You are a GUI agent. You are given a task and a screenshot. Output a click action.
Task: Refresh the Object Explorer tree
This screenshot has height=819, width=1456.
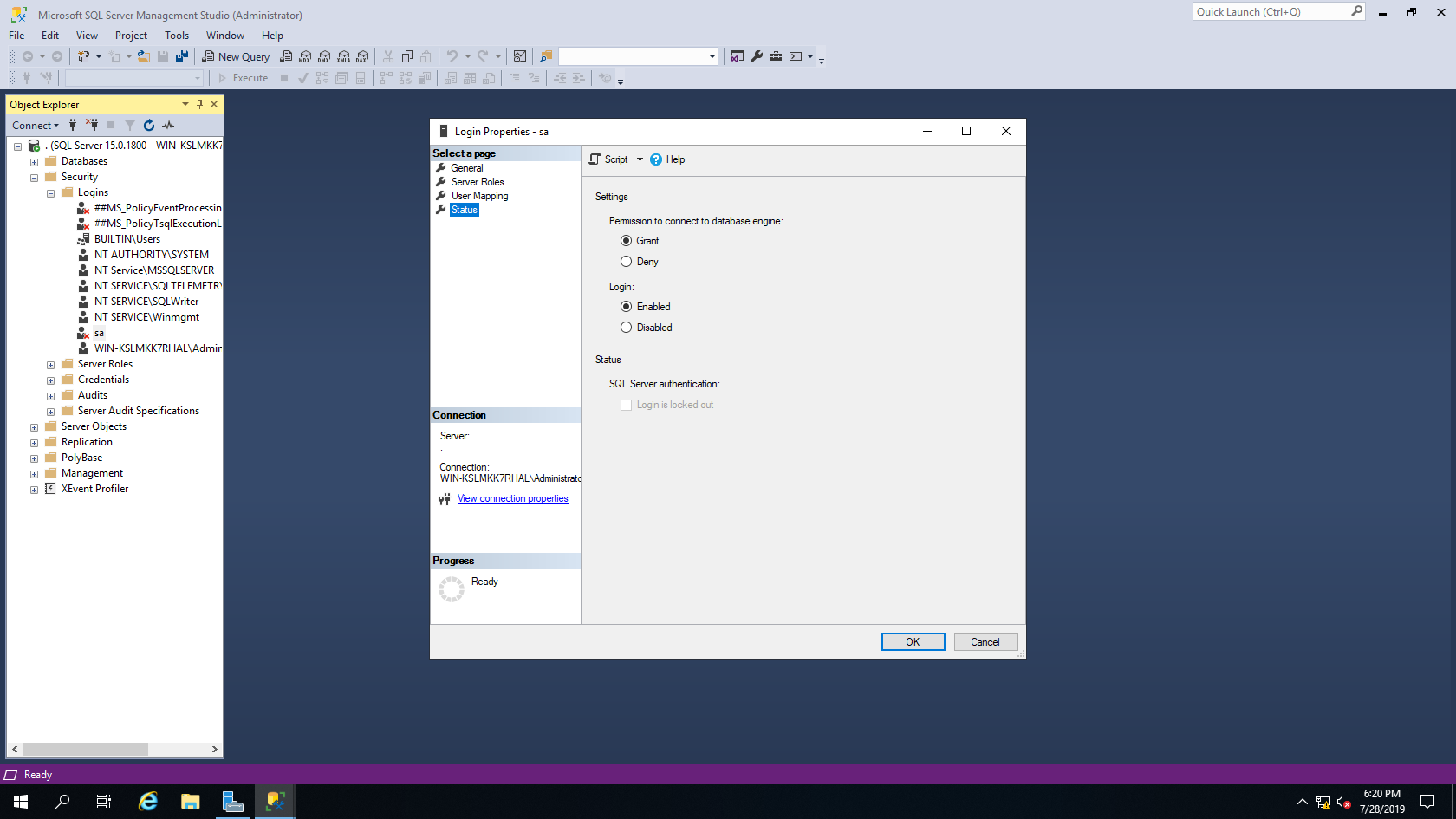(x=149, y=126)
